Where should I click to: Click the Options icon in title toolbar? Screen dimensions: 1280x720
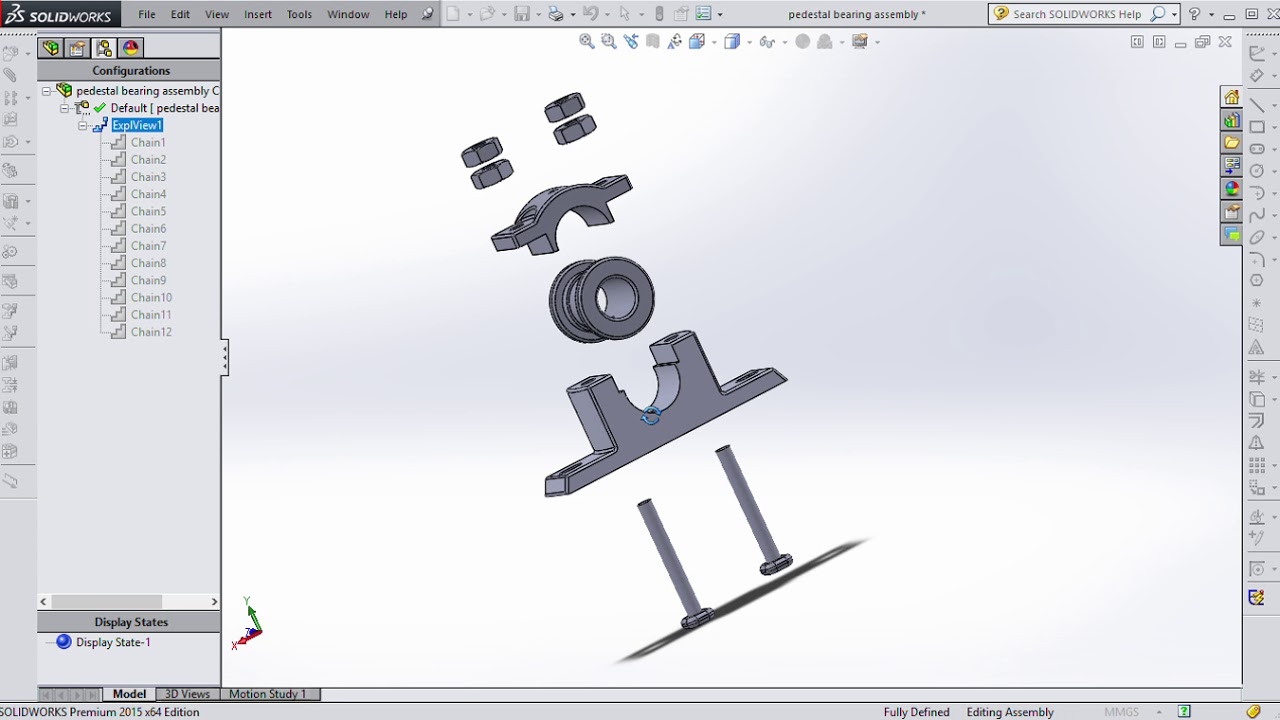(x=703, y=14)
